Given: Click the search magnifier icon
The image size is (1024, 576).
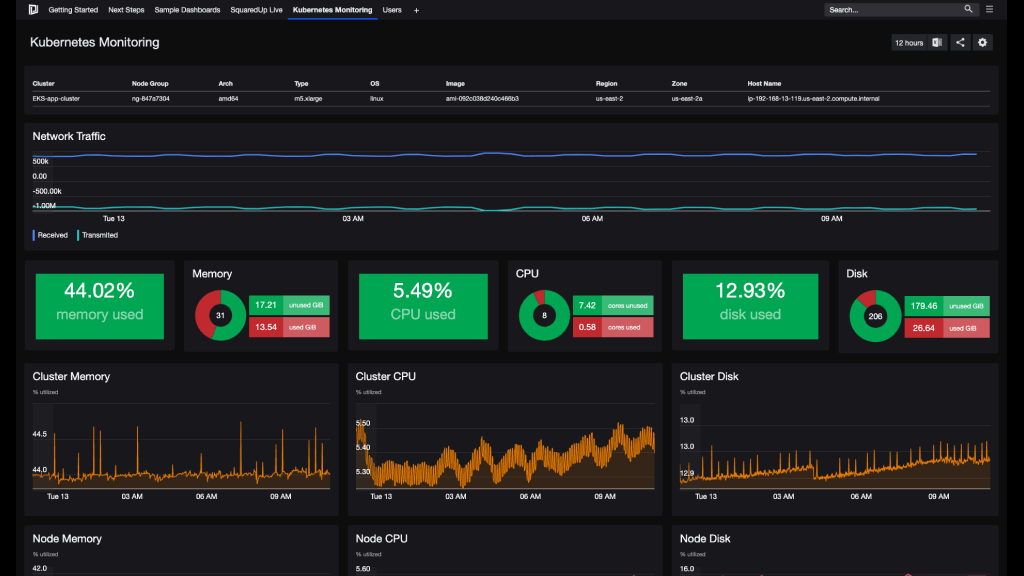Looking at the screenshot, I should (966, 8).
